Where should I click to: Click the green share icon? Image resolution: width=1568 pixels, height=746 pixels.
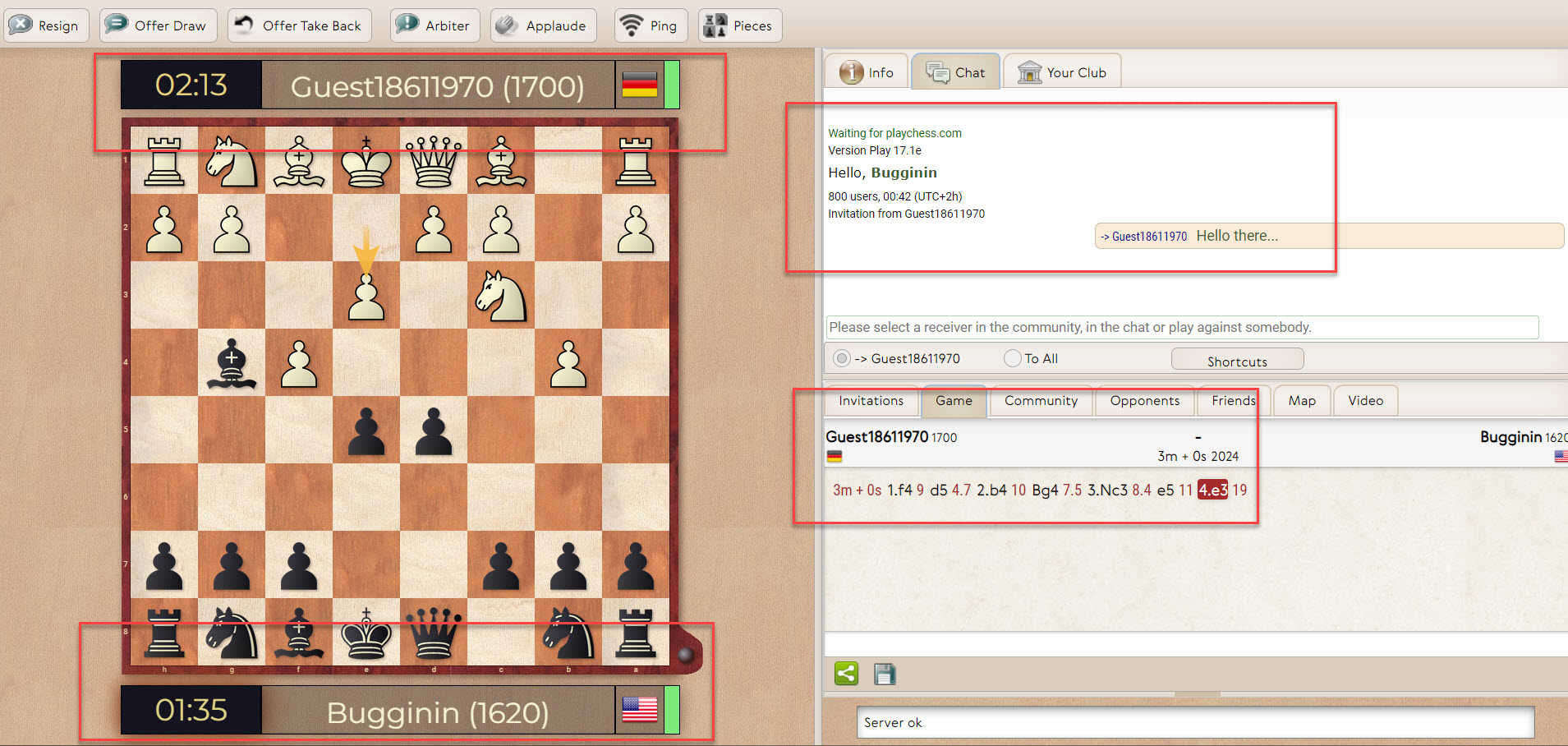point(846,674)
